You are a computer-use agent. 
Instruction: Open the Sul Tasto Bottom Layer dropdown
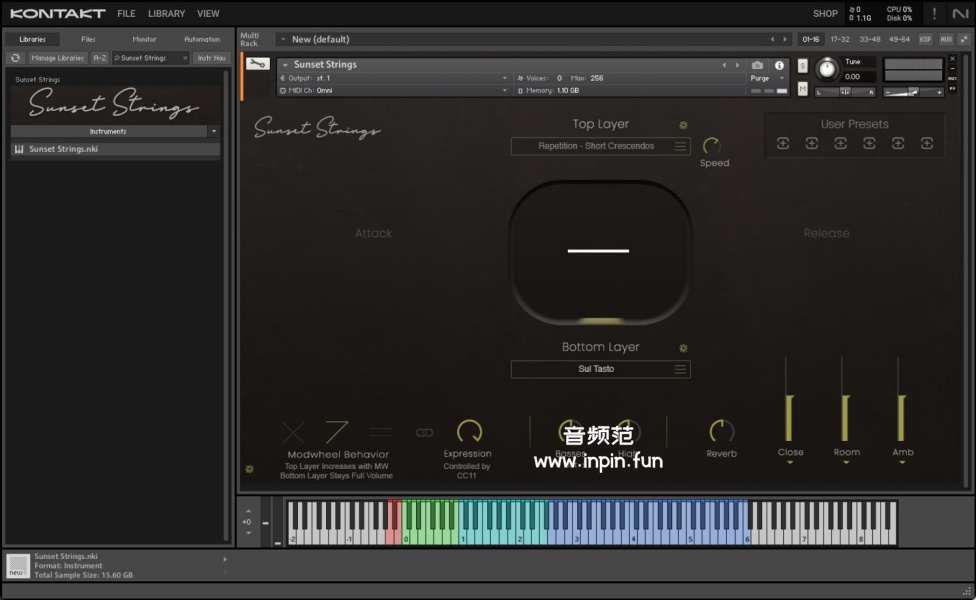pos(600,369)
